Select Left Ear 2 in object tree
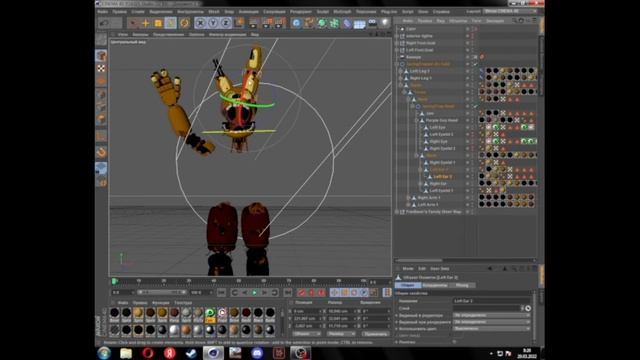 click(x=442, y=177)
